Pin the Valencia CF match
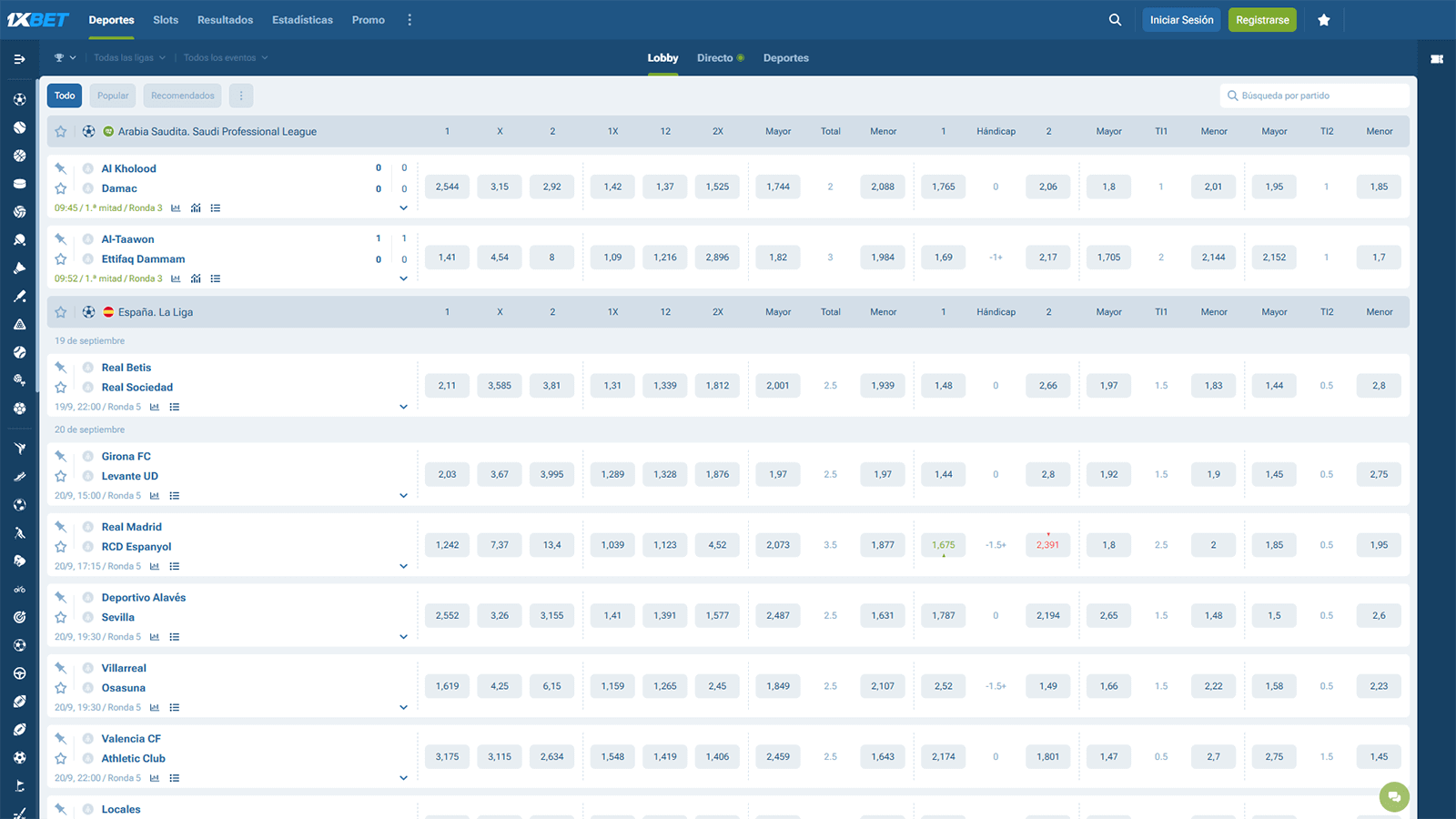Screen dimensions: 1456x819 (60, 738)
